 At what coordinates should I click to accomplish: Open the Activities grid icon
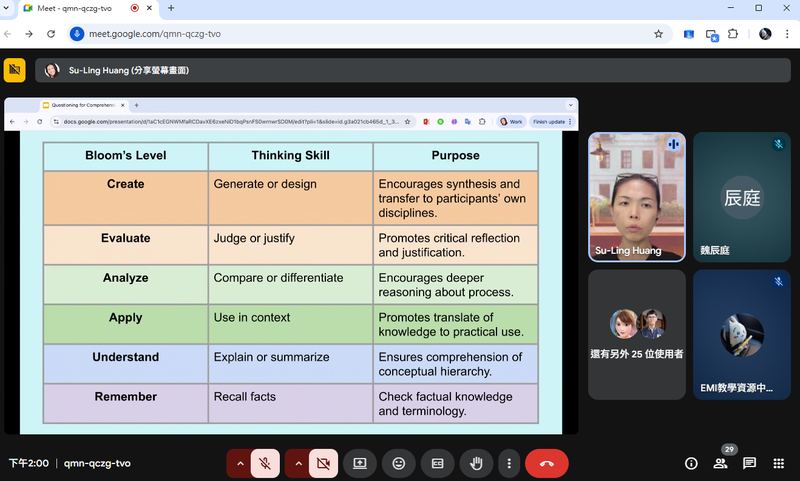click(x=778, y=464)
